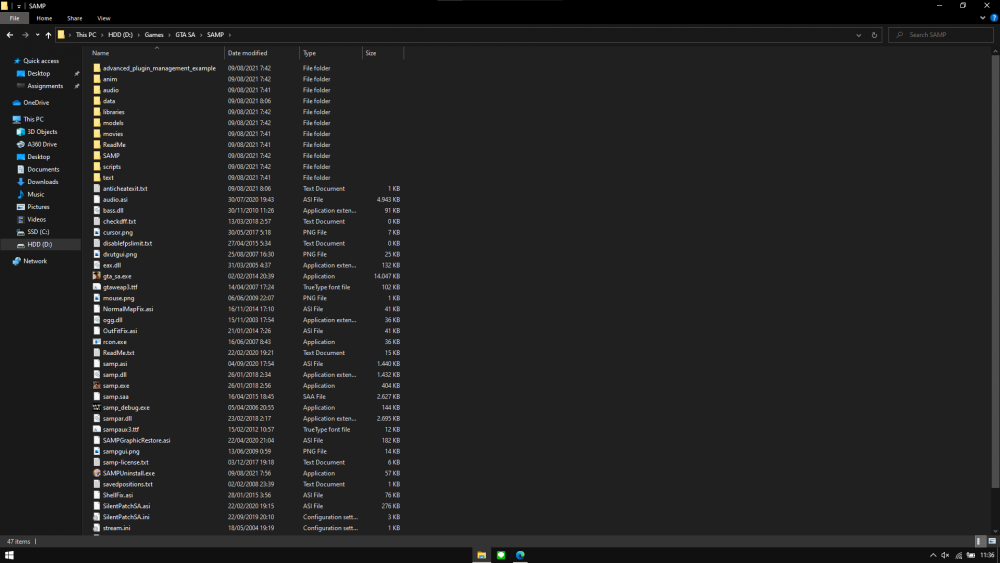Click the Search SAMP field
Screen dimensions: 1000x563
click(x=941, y=35)
